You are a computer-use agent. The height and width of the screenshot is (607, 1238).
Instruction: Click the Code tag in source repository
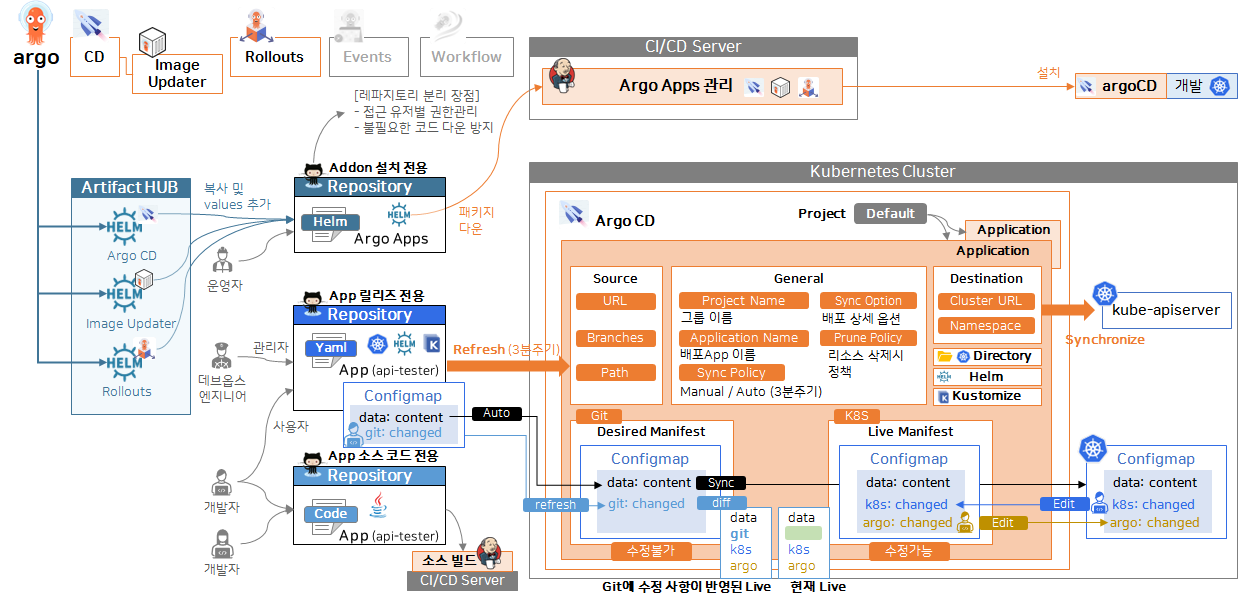pyautogui.click(x=330, y=514)
